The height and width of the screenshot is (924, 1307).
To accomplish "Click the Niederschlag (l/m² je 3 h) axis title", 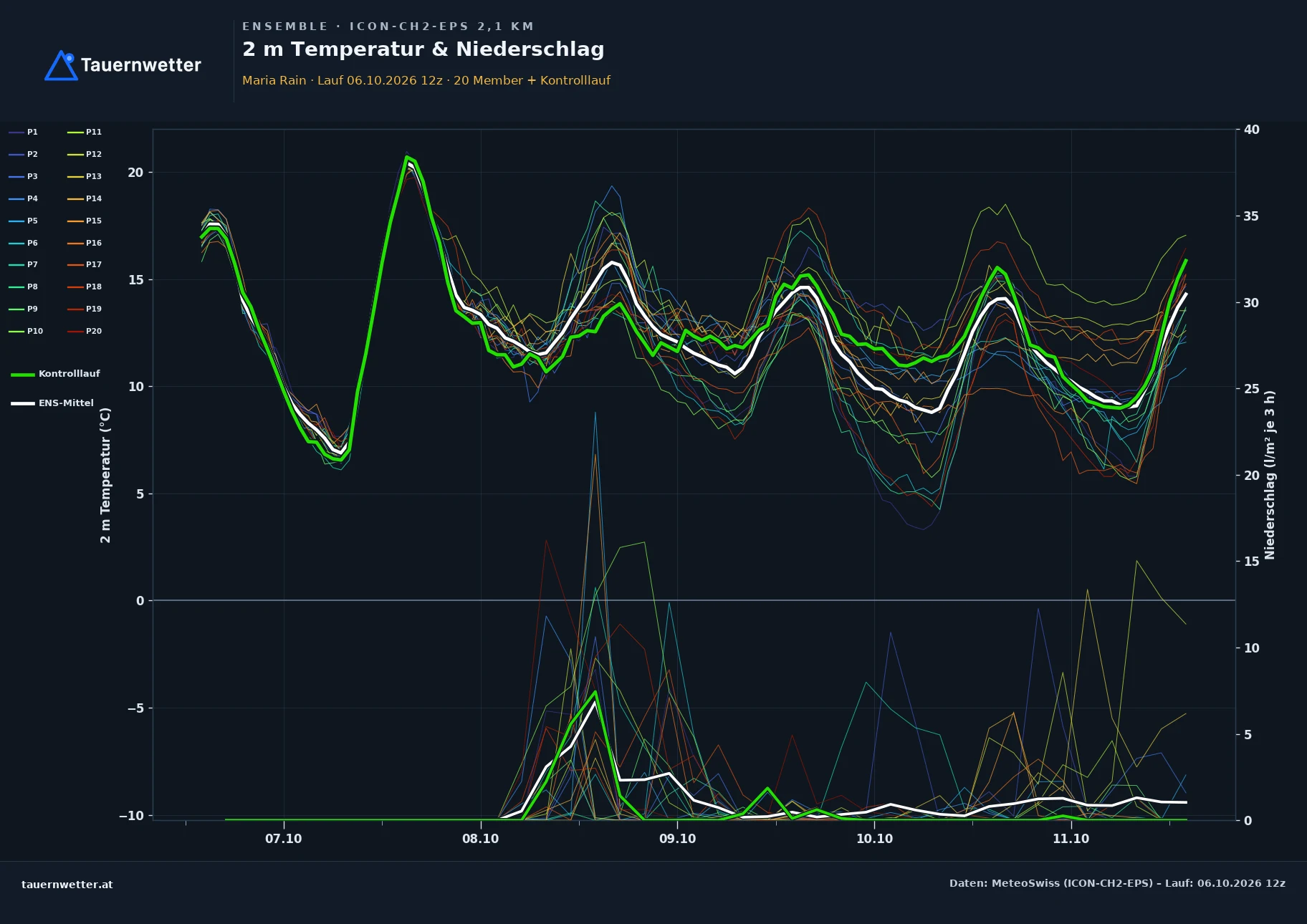I will click(1270, 475).
